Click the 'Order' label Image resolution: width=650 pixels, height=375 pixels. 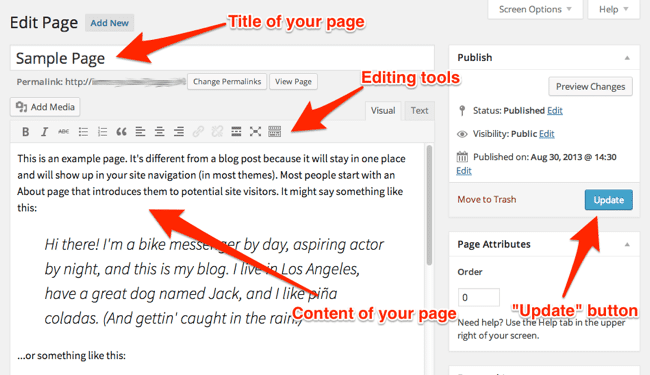point(470,272)
